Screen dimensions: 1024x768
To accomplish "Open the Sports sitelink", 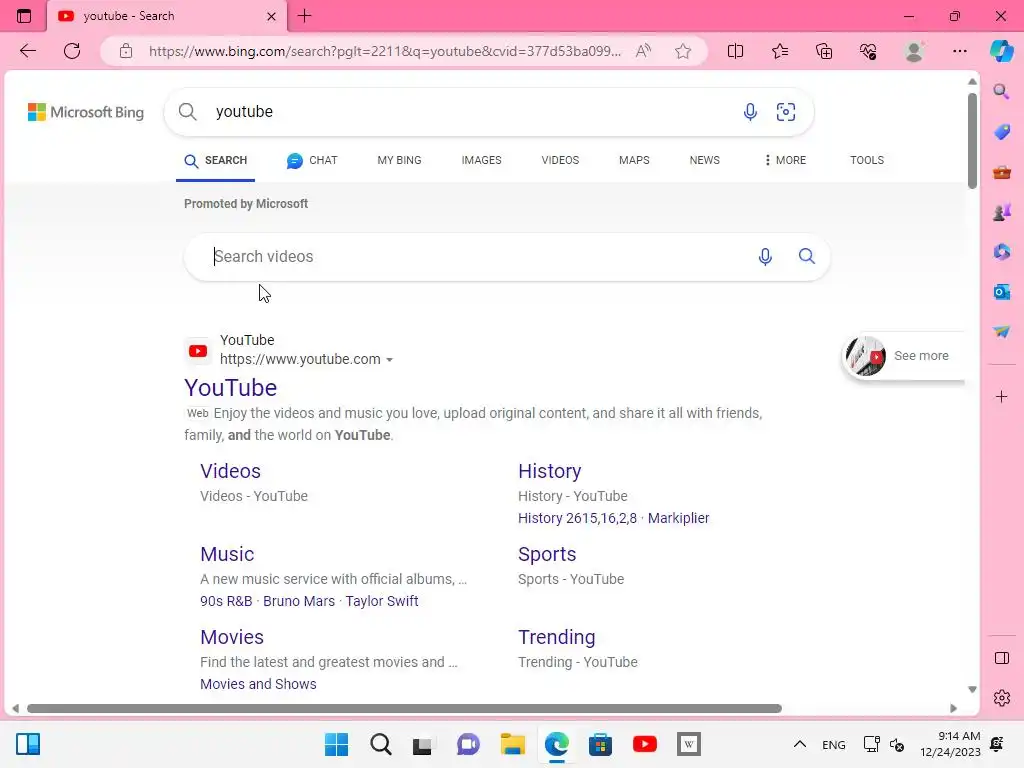I will [547, 554].
